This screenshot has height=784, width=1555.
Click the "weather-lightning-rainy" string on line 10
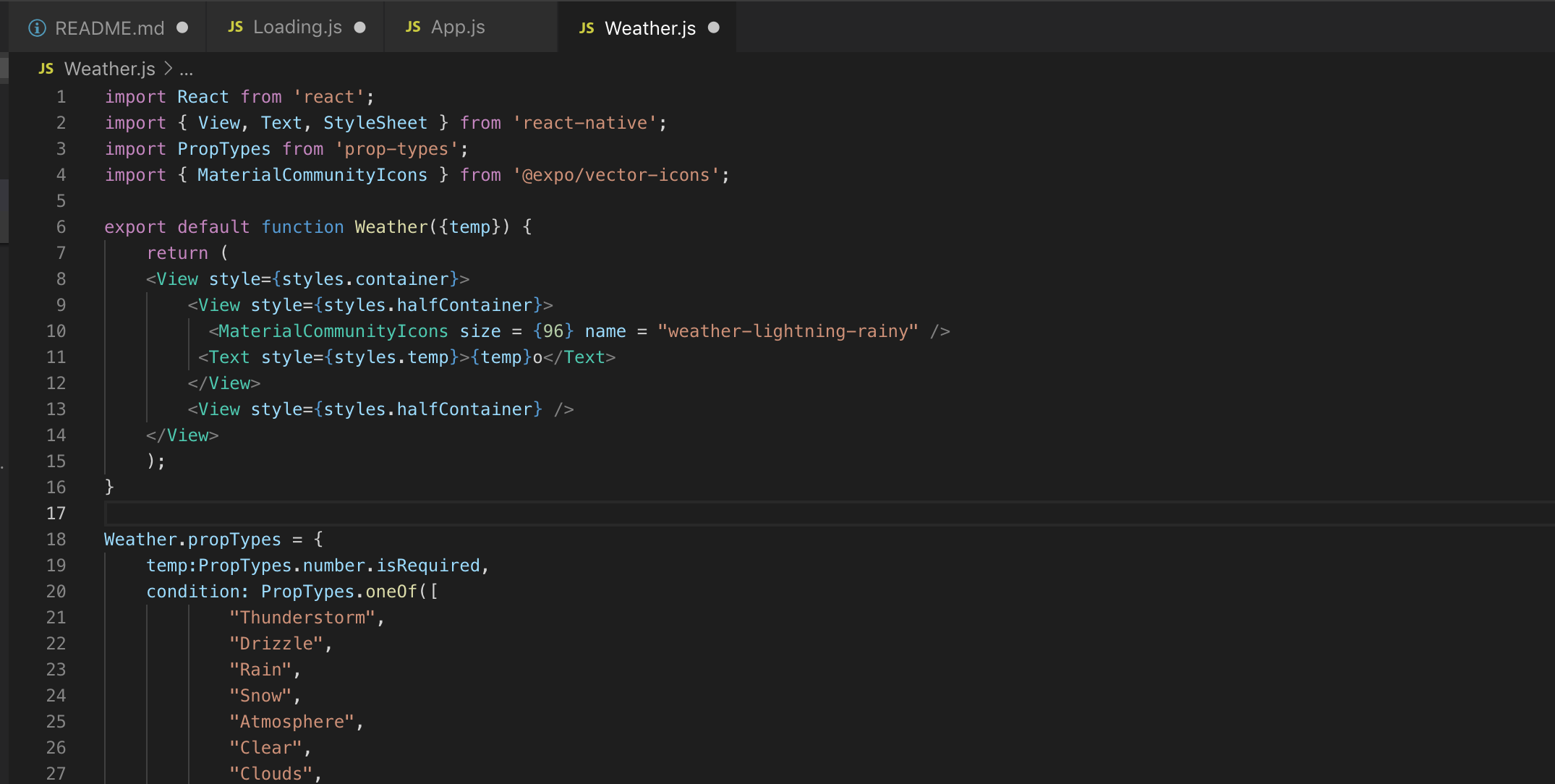pyautogui.click(x=788, y=331)
